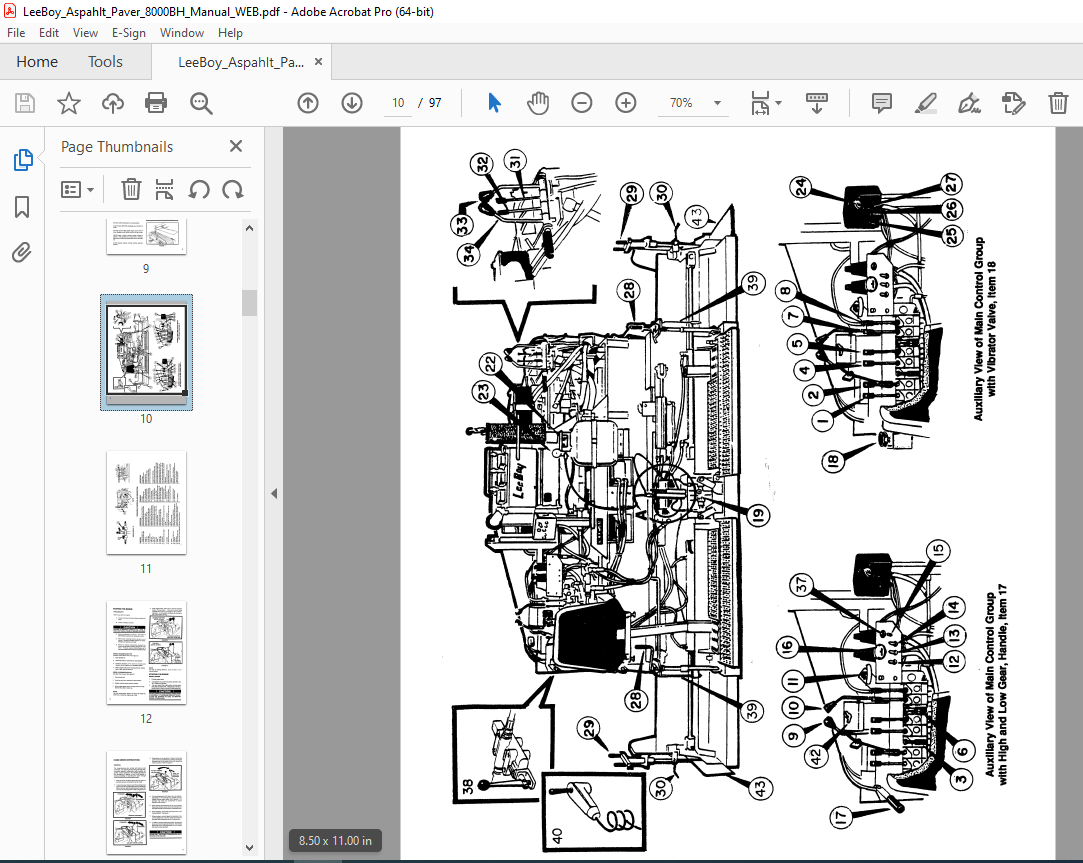This screenshot has width=1083, height=863.
Task: Delete selected thumbnail page
Action: coord(131,189)
